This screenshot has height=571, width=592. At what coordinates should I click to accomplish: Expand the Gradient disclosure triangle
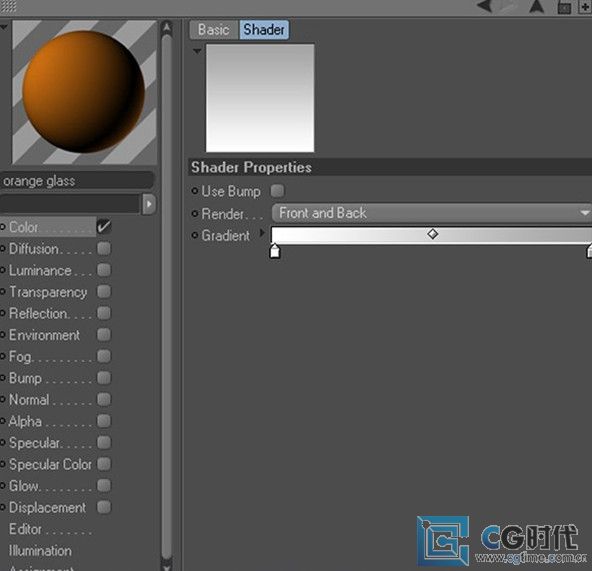262,233
